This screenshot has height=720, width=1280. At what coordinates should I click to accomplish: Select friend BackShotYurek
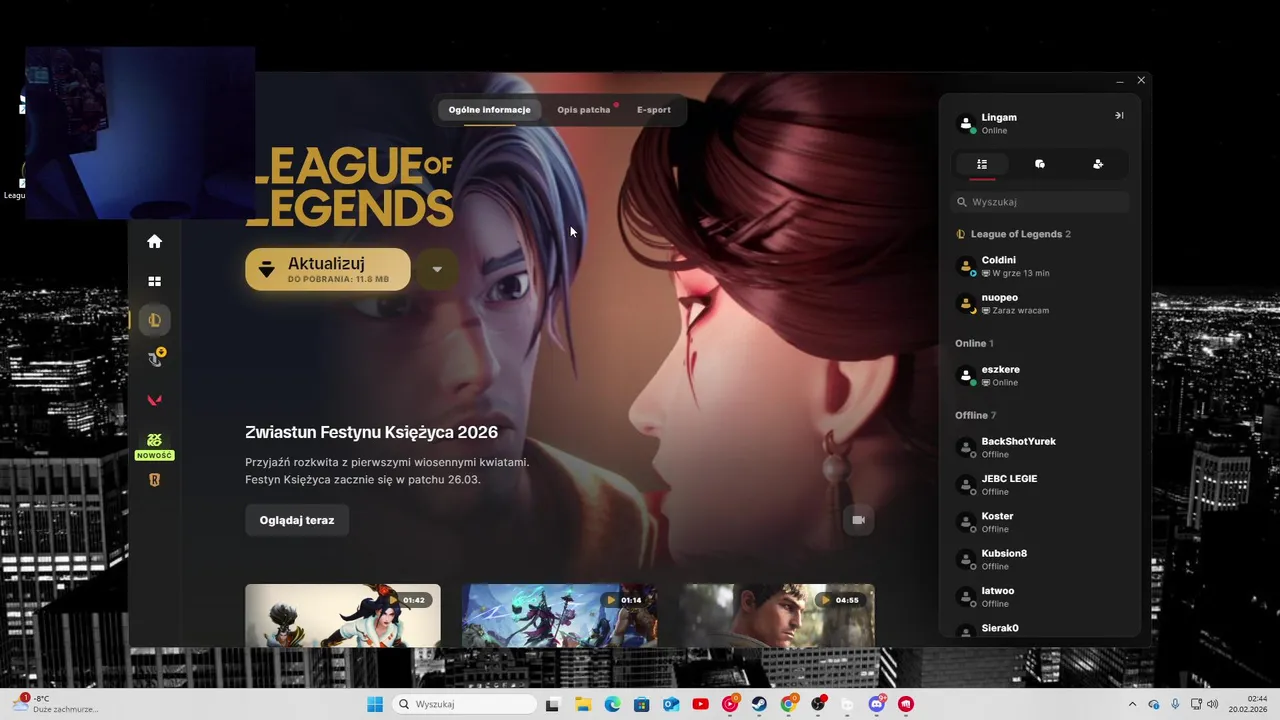pyautogui.click(x=1040, y=447)
